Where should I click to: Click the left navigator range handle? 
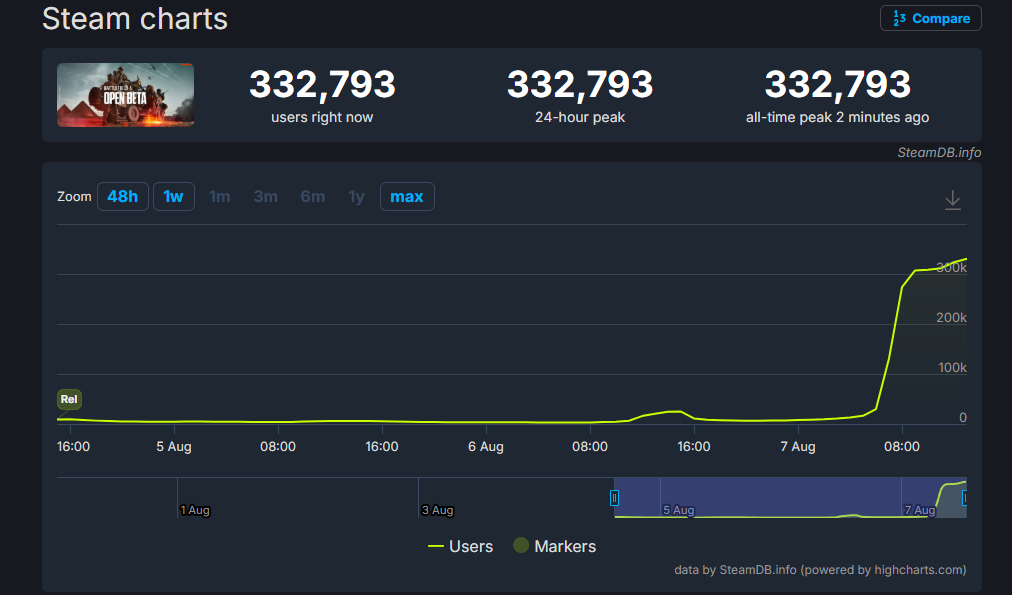[x=614, y=497]
